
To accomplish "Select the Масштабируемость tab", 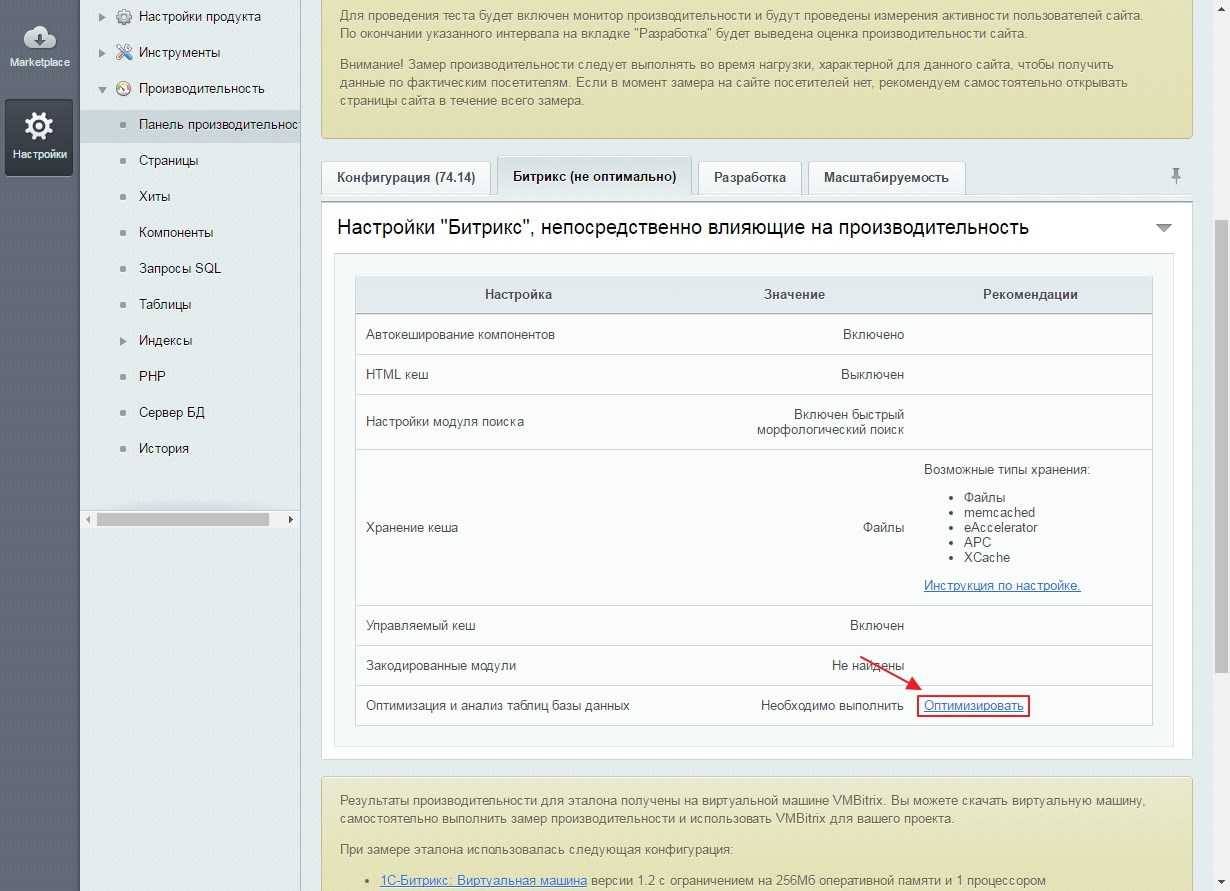I will [x=885, y=177].
